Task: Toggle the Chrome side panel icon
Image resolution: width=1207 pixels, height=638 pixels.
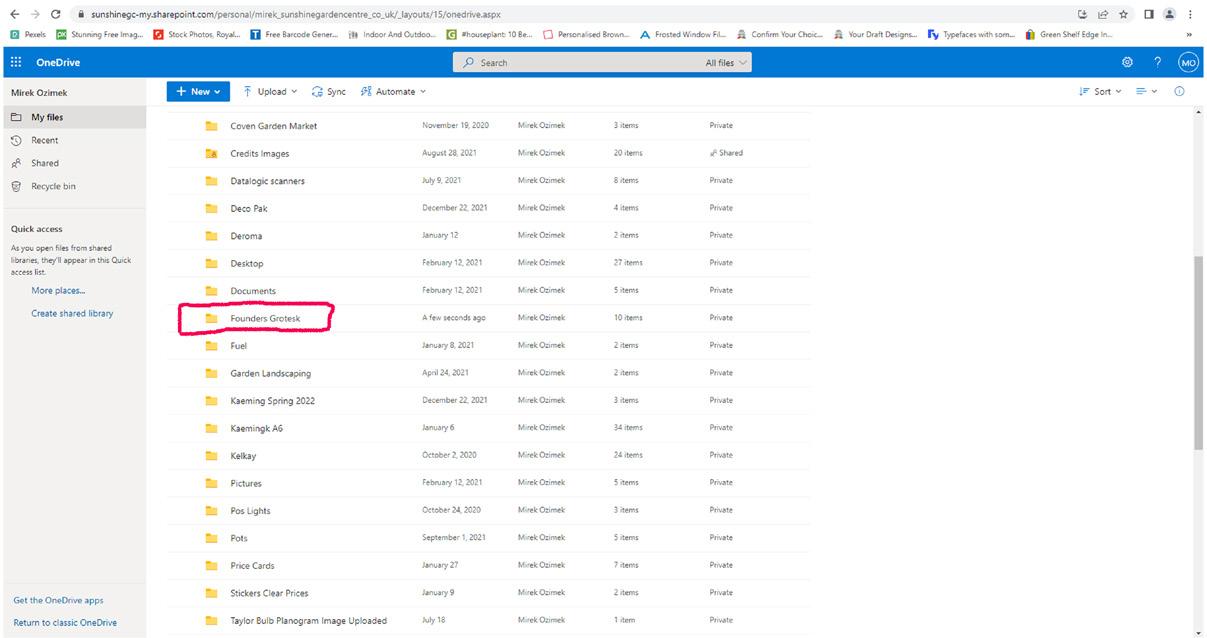Action: [1148, 14]
